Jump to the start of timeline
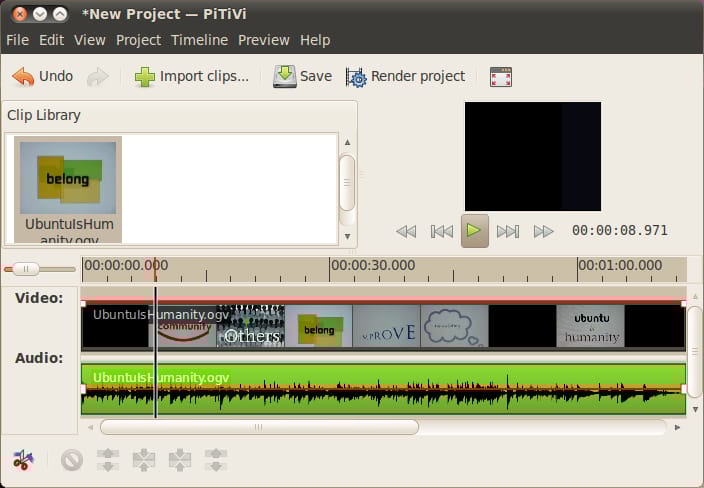The width and height of the screenshot is (704, 488). click(x=441, y=231)
